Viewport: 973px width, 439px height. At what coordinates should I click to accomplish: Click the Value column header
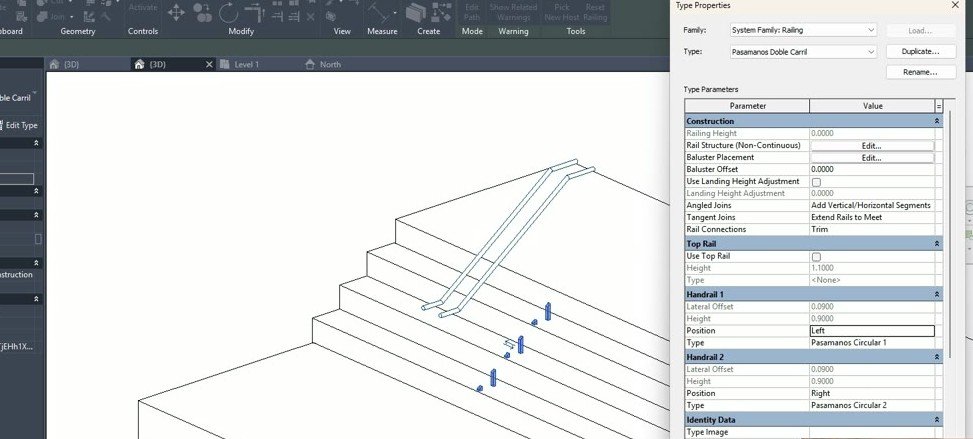(x=872, y=106)
